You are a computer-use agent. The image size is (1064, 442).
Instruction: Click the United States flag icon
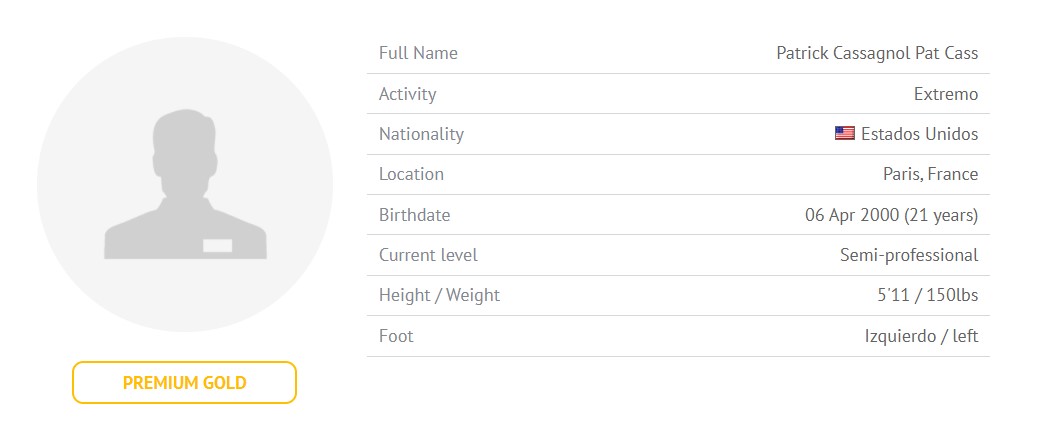click(845, 134)
